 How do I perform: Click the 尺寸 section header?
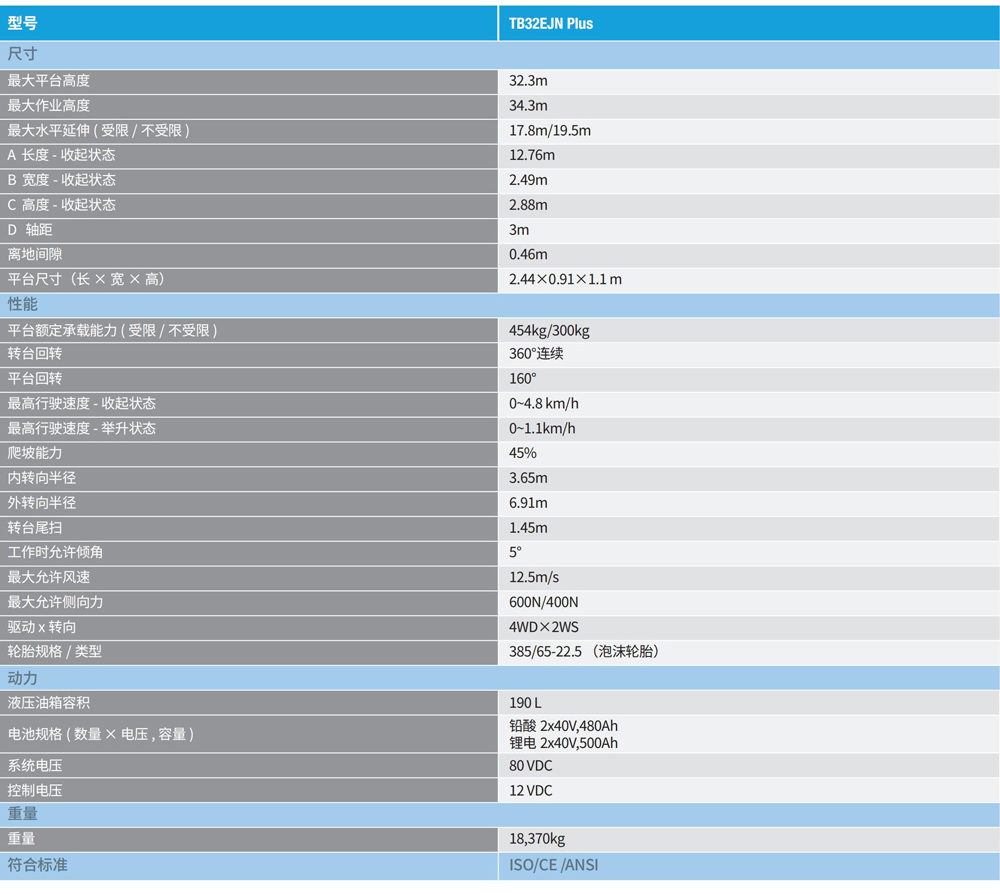(x=500, y=54)
